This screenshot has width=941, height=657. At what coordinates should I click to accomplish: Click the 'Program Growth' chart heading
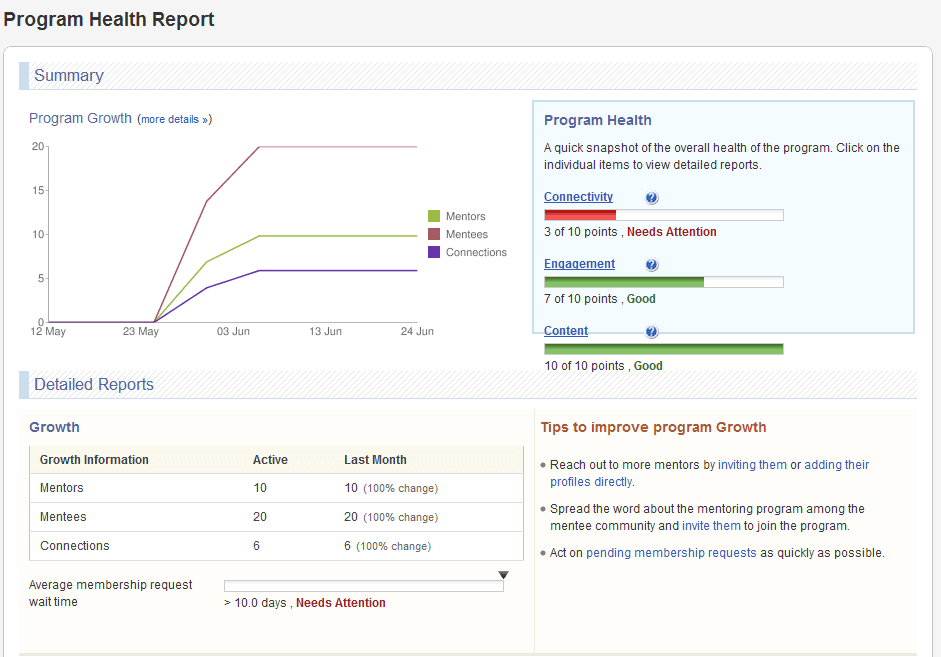pos(80,118)
